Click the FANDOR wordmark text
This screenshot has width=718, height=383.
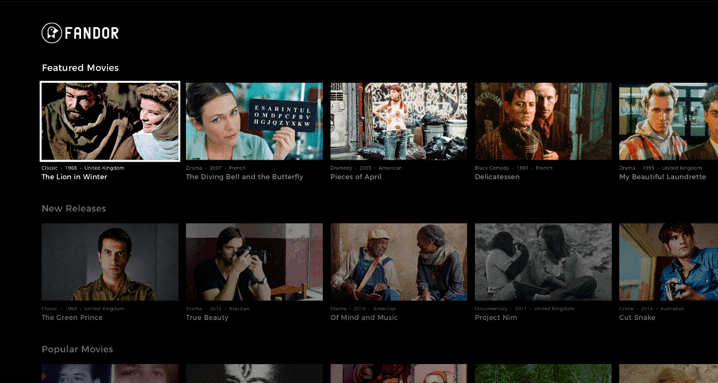pyautogui.click(x=92, y=33)
